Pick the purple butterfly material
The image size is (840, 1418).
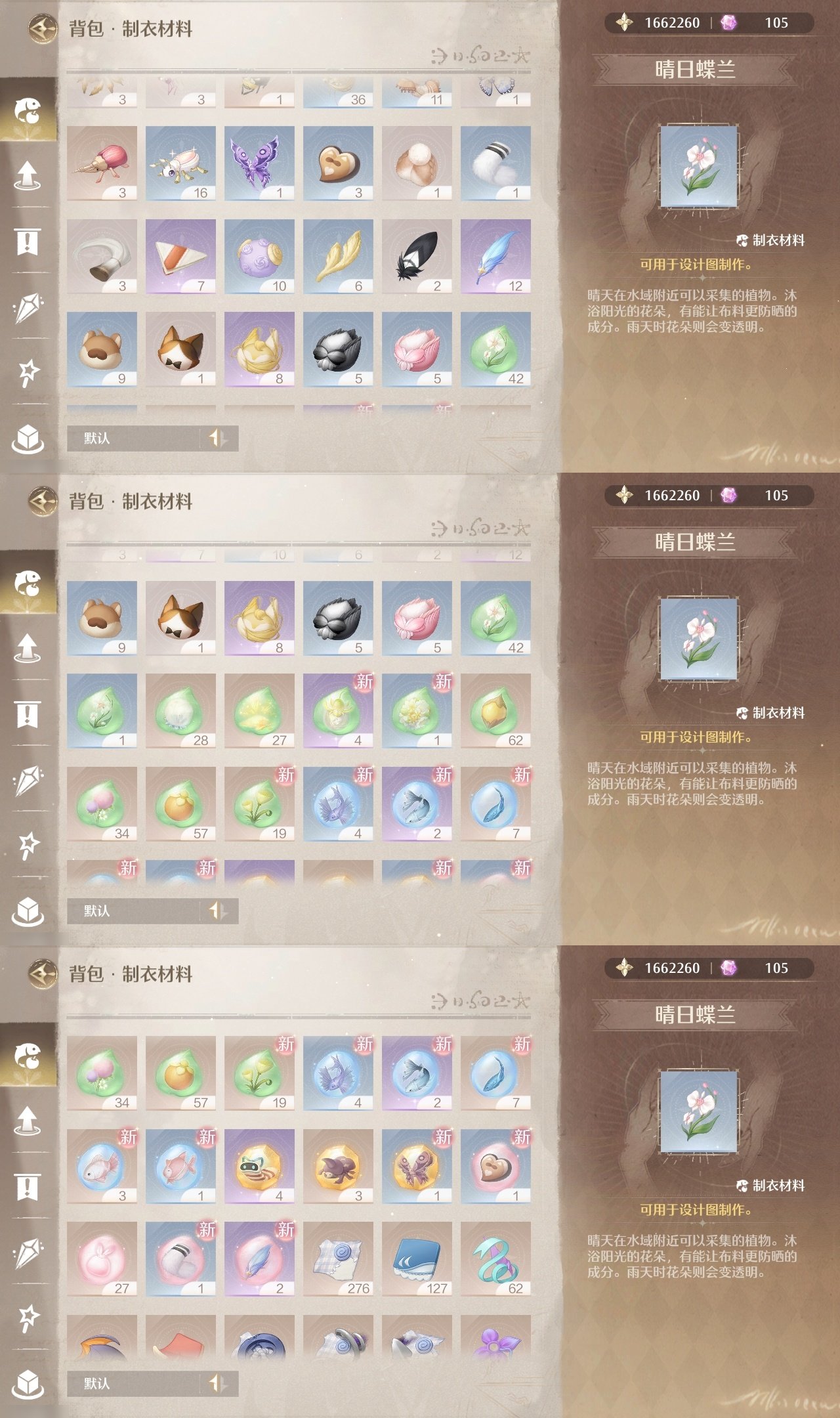click(259, 163)
